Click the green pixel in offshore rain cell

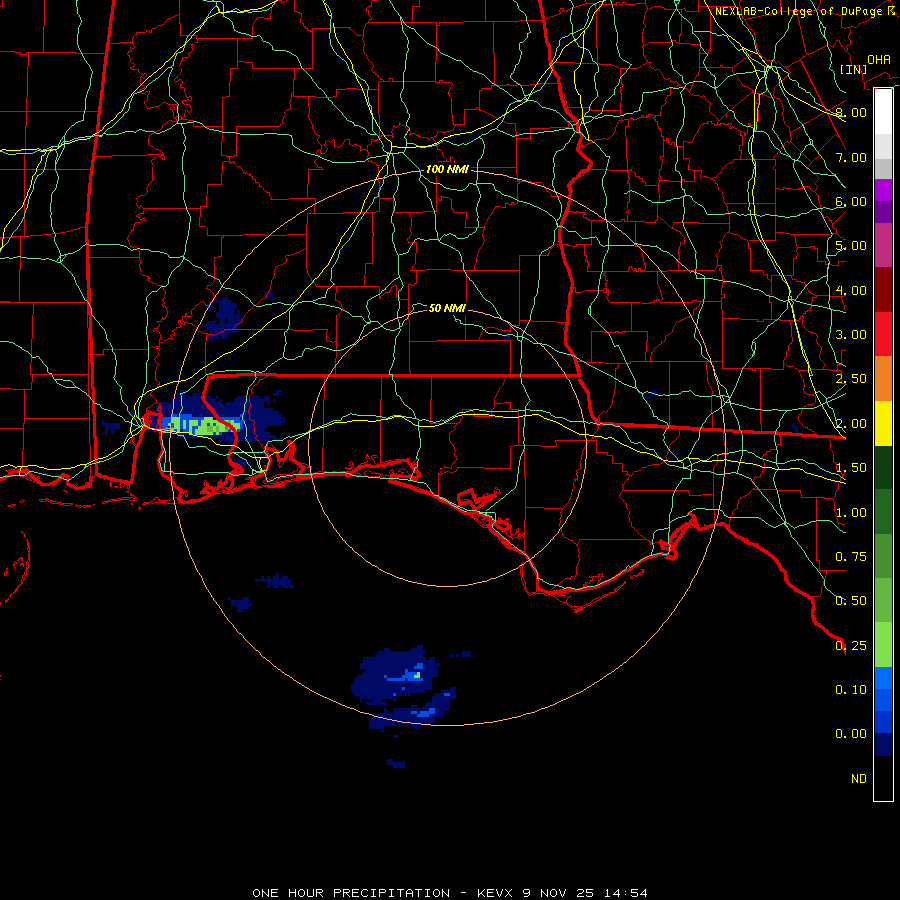(x=417, y=675)
